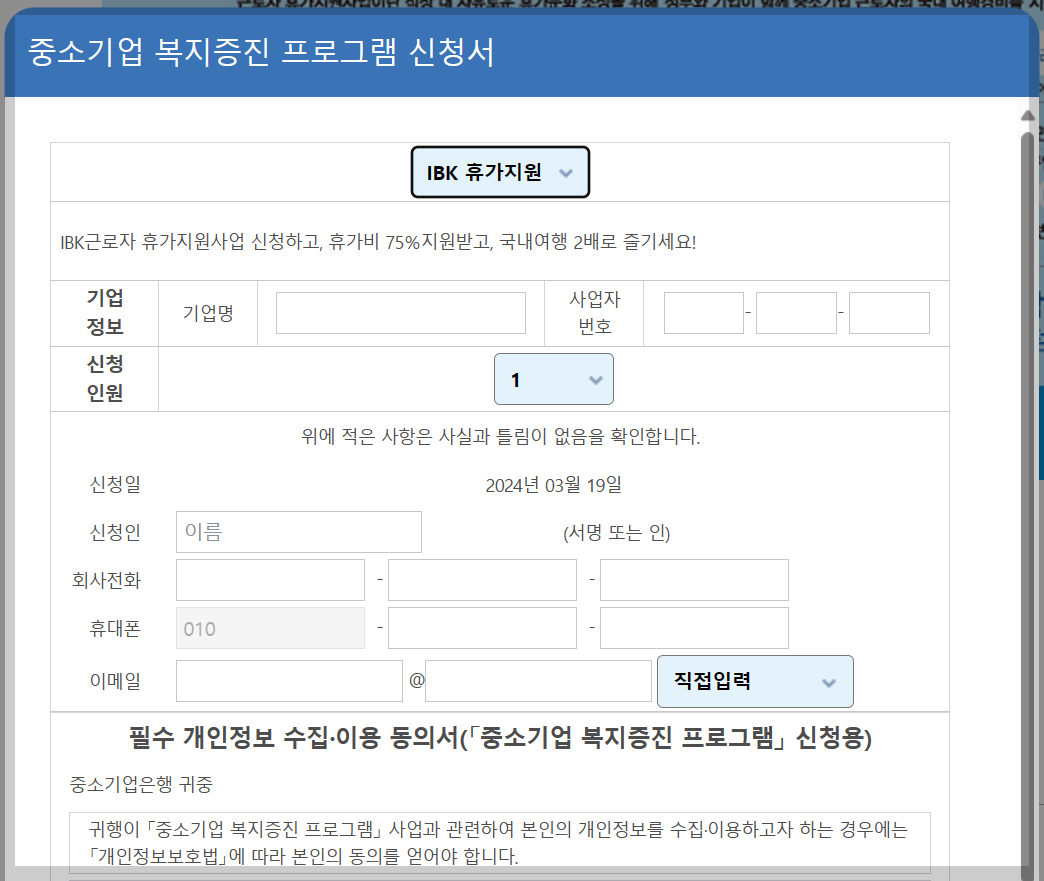
Task: Focus the 이메일 domain field after @
Action: [539, 681]
